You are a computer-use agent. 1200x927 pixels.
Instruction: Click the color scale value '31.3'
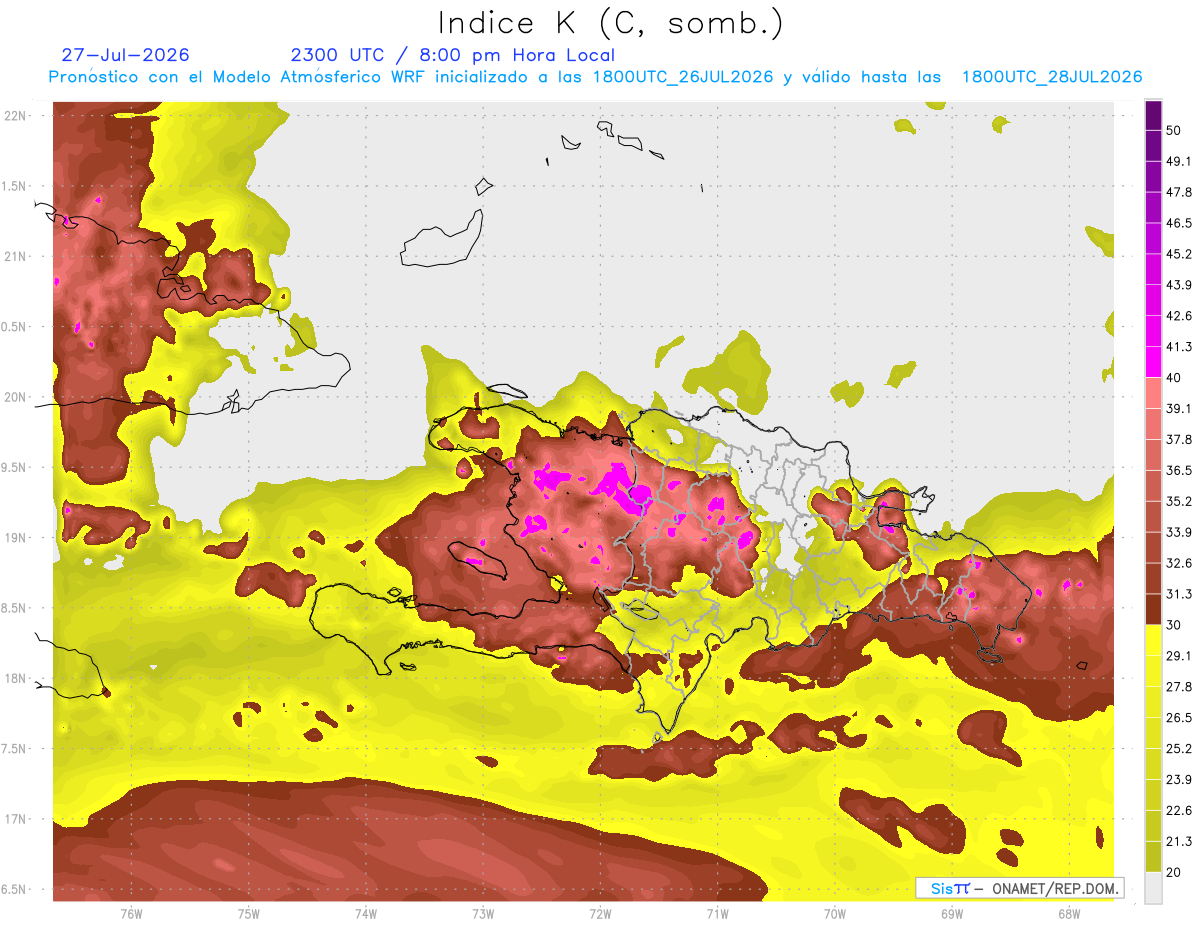tap(1179, 594)
